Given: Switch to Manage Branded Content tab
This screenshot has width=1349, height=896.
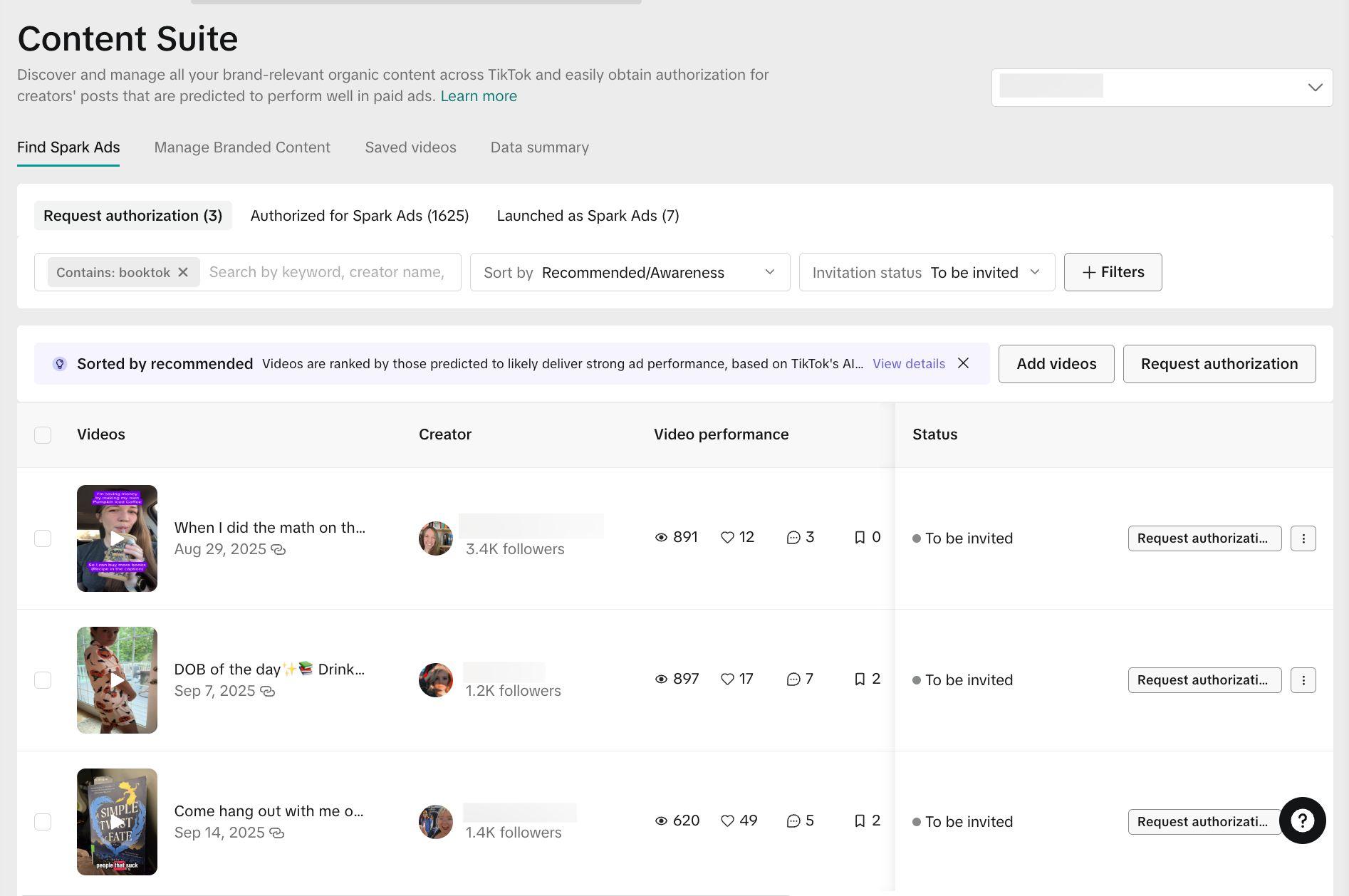Looking at the screenshot, I should (x=242, y=147).
